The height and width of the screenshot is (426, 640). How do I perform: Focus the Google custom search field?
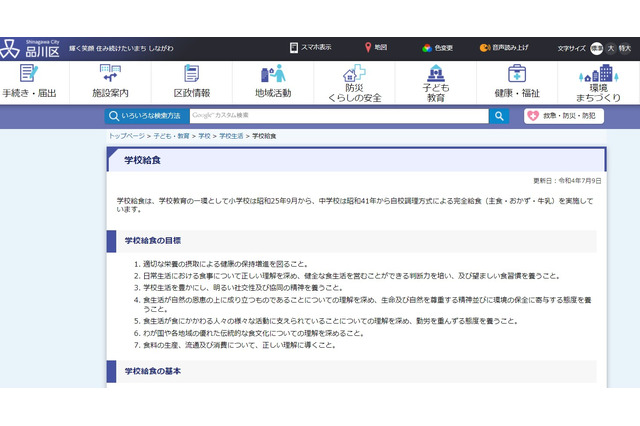click(x=339, y=116)
